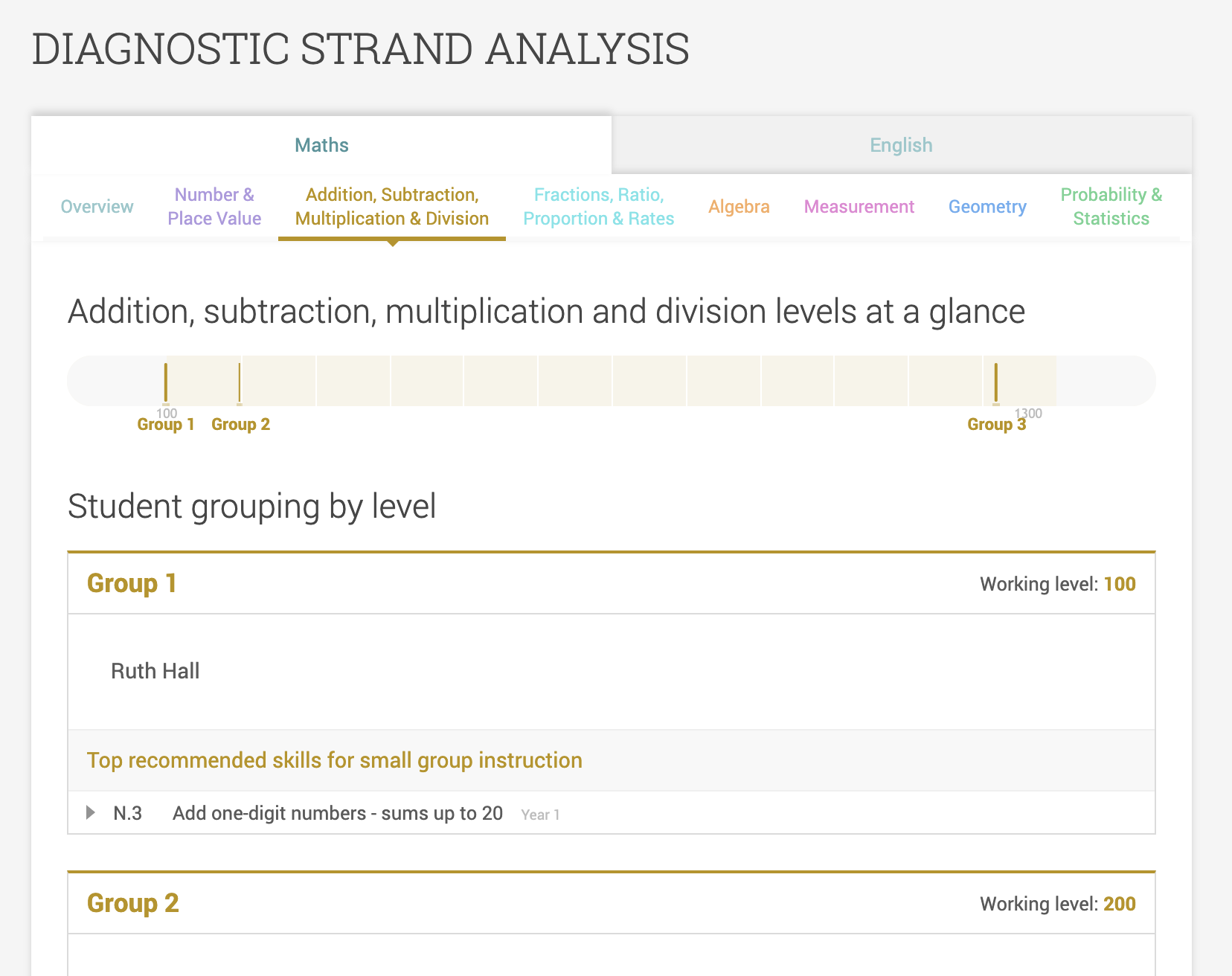Switch to the English tab

(x=900, y=145)
